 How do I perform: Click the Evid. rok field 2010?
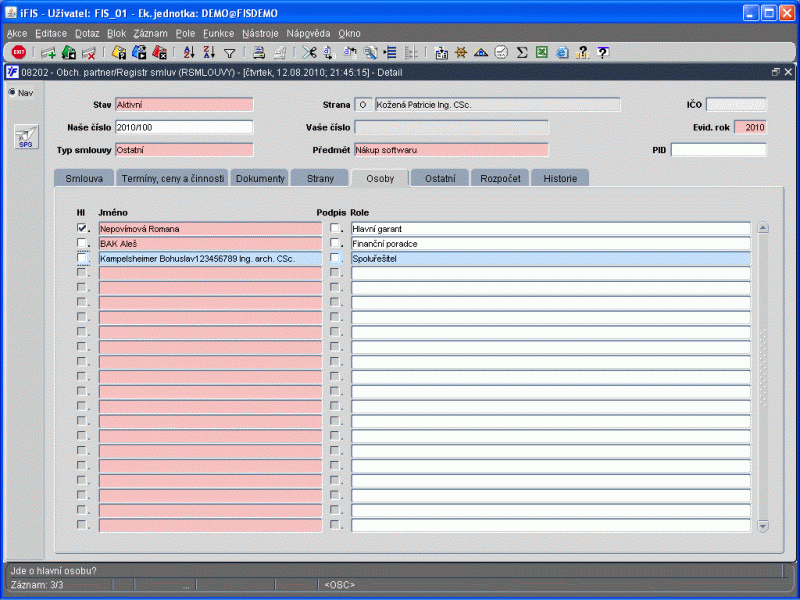pyautogui.click(x=750, y=128)
